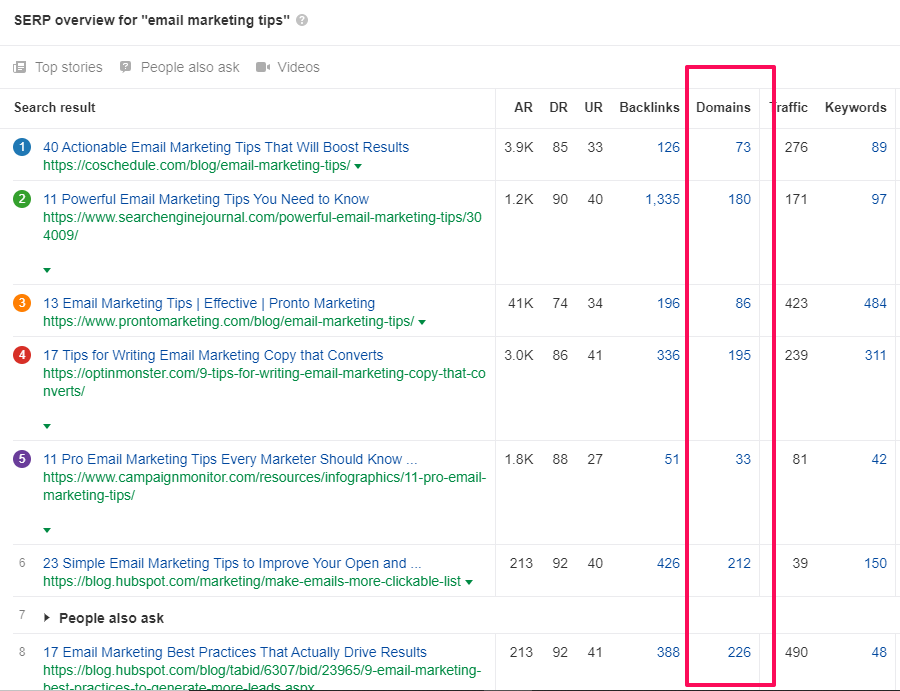
Task: Click the purple position 5 badge
Action: point(22,459)
